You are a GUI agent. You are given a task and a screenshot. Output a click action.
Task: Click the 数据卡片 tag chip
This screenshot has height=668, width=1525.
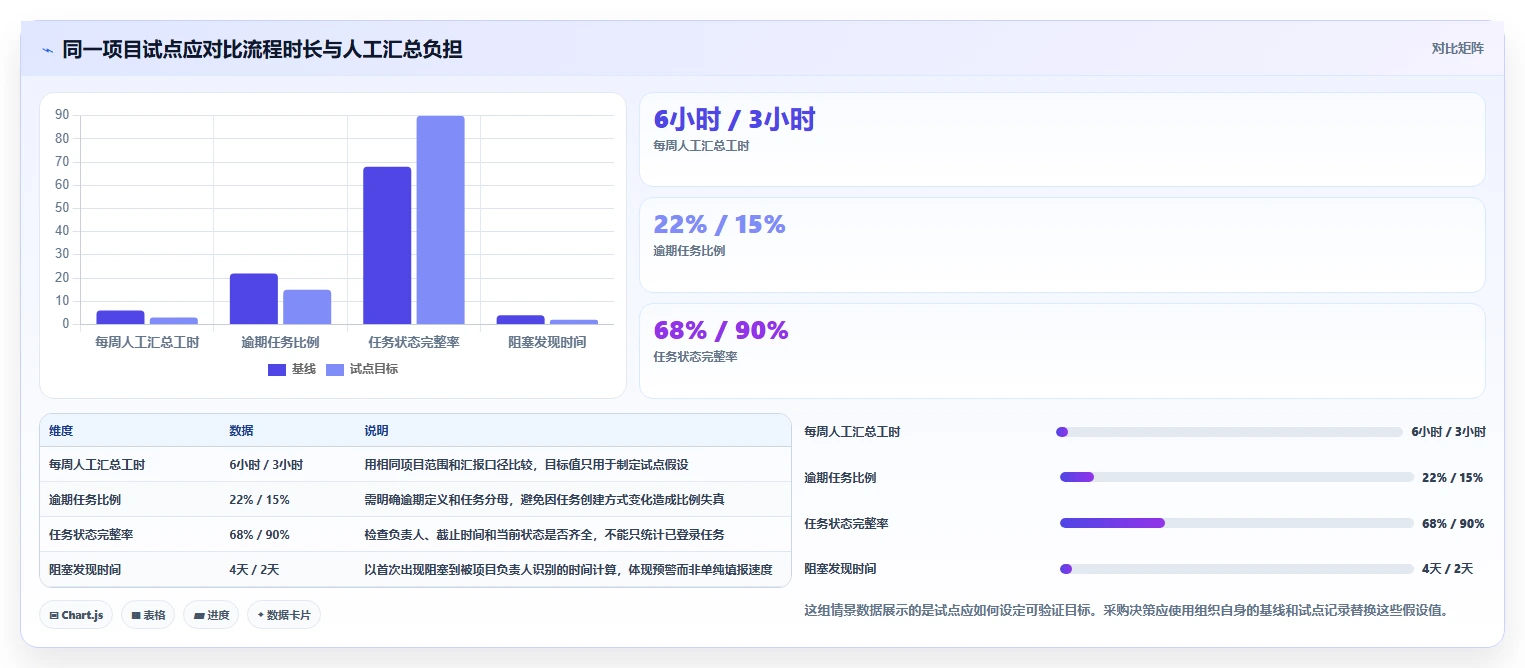283,615
